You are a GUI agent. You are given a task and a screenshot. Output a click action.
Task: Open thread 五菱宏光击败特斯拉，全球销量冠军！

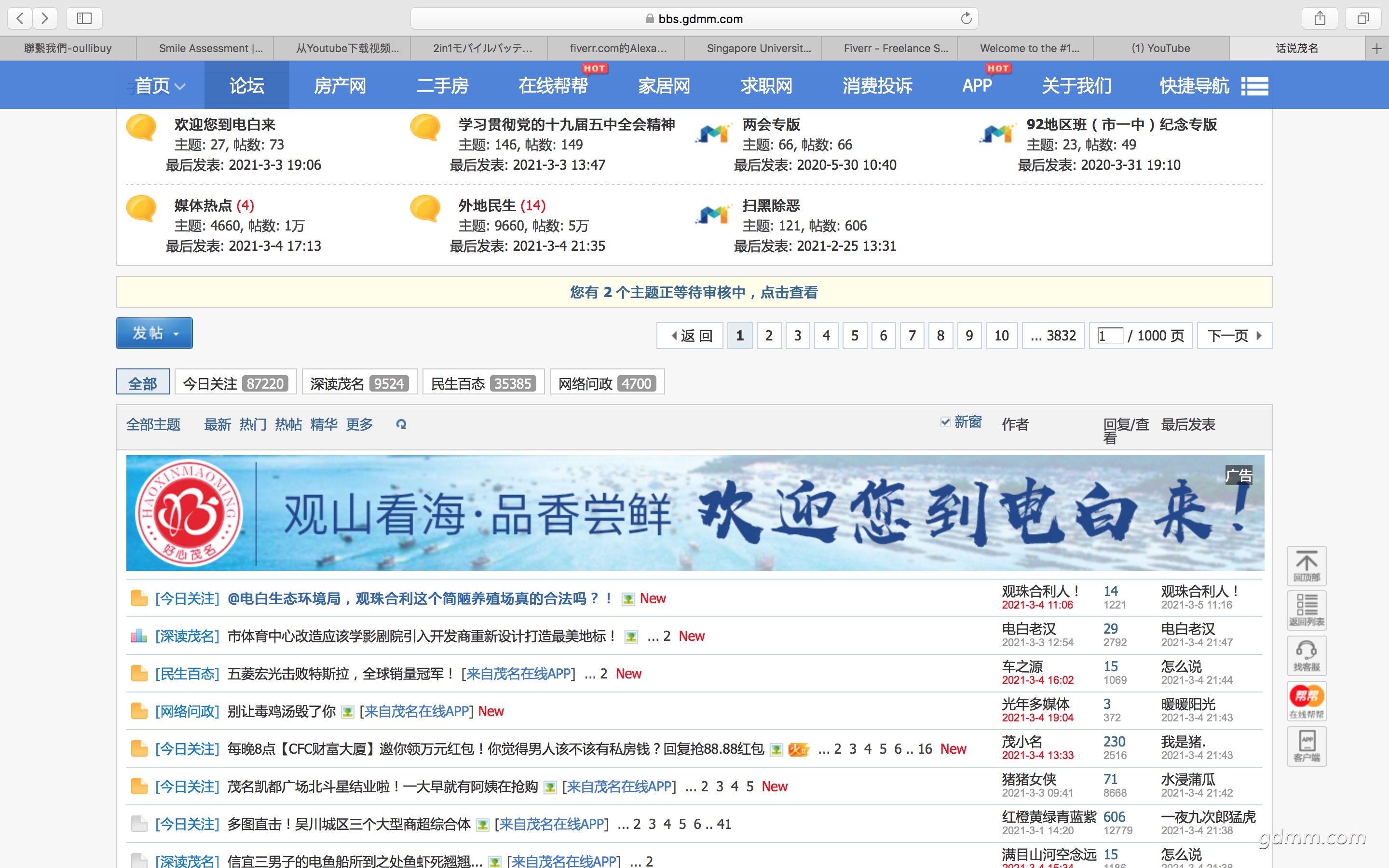click(341, 673)
